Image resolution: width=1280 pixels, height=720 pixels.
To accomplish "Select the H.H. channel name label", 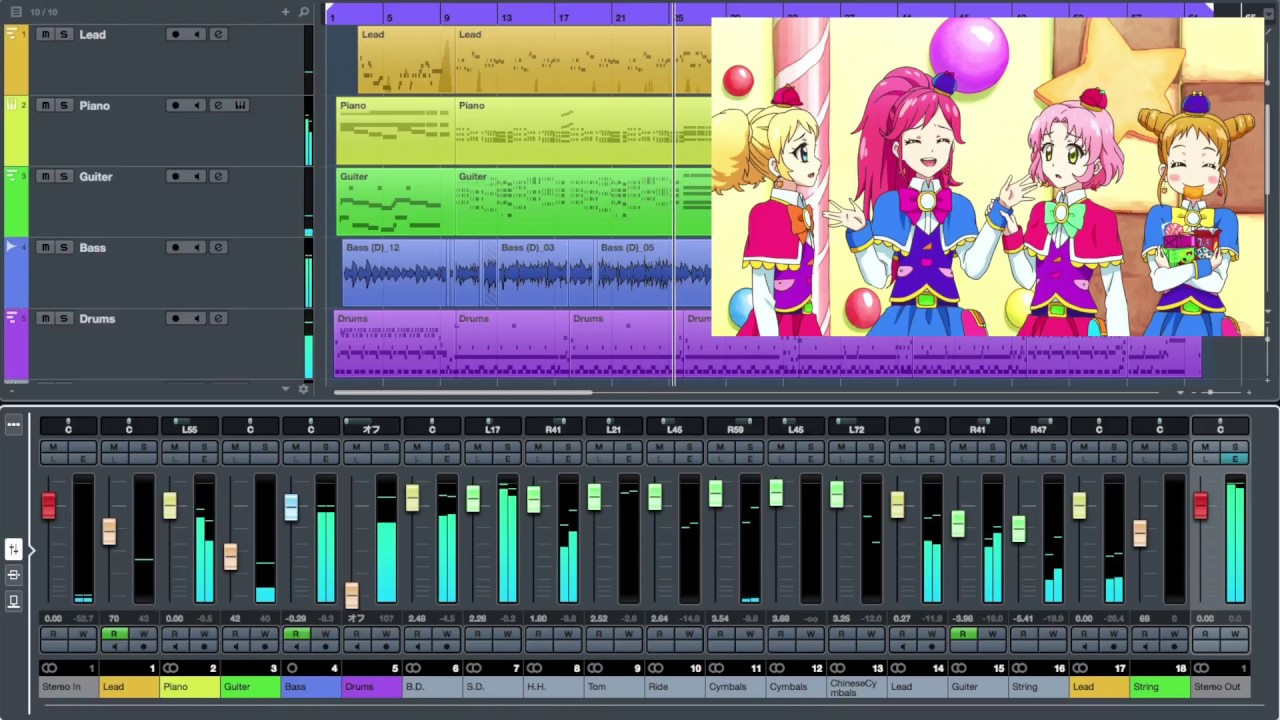I will 554,687.
